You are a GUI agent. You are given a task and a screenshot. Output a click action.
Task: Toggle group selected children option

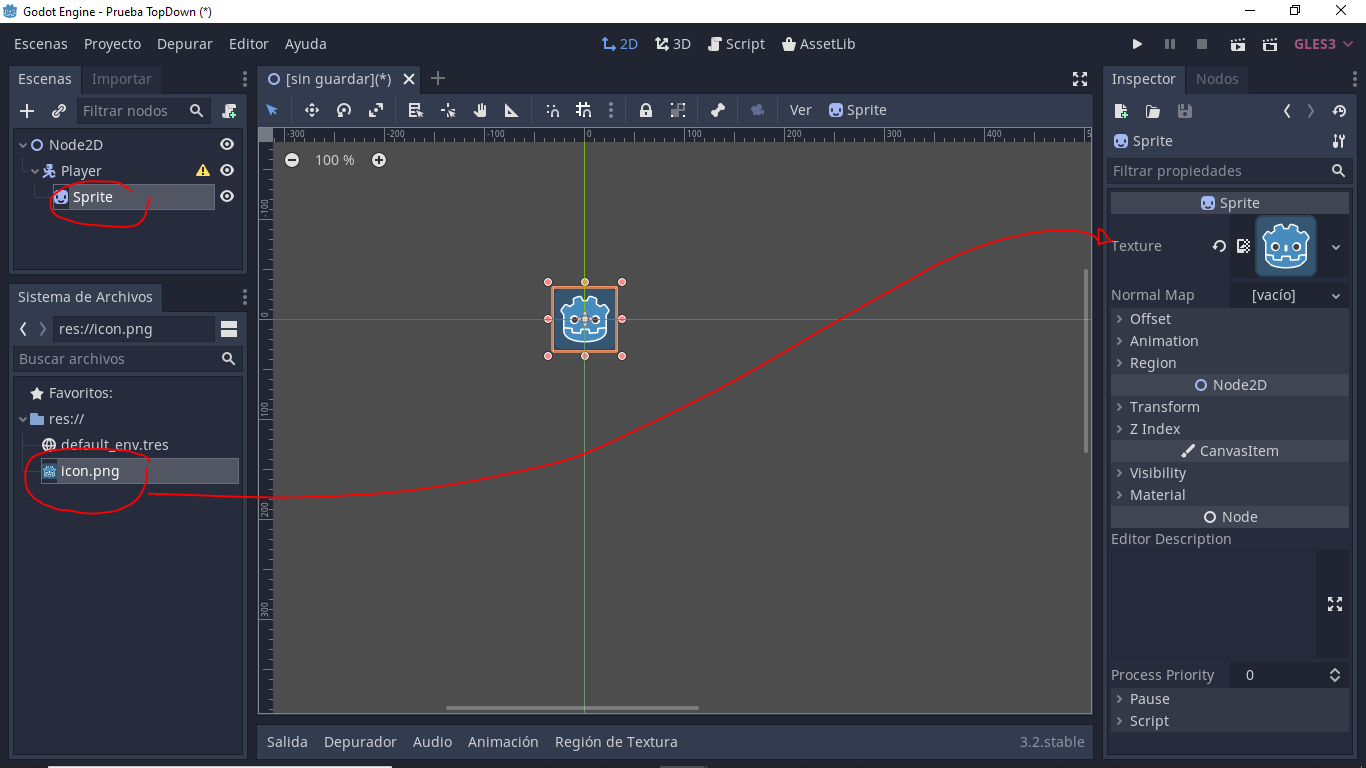[678, 110]
